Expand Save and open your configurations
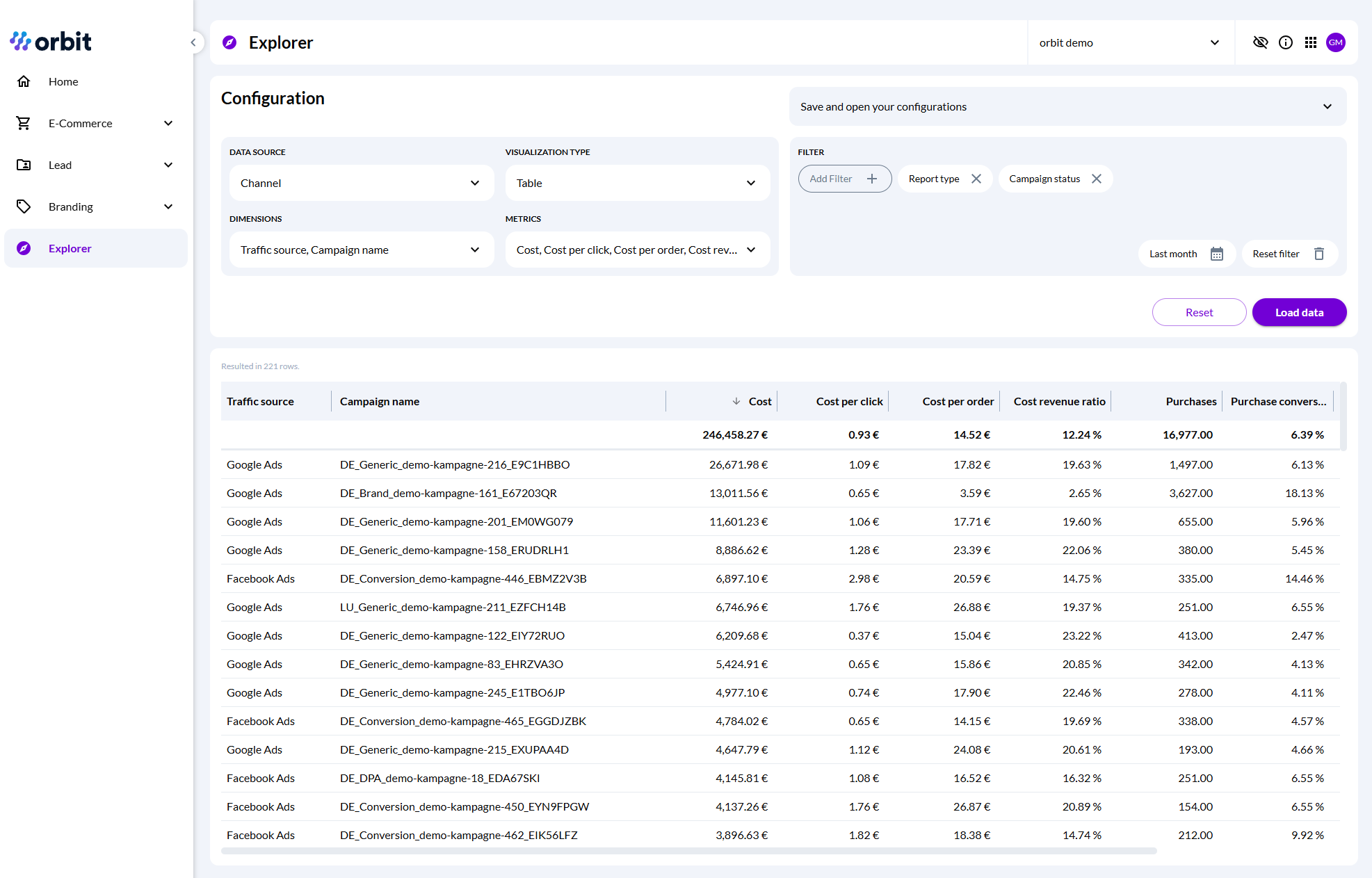This screenshot has width=1372, height=878. click(x=1067, y=106)
